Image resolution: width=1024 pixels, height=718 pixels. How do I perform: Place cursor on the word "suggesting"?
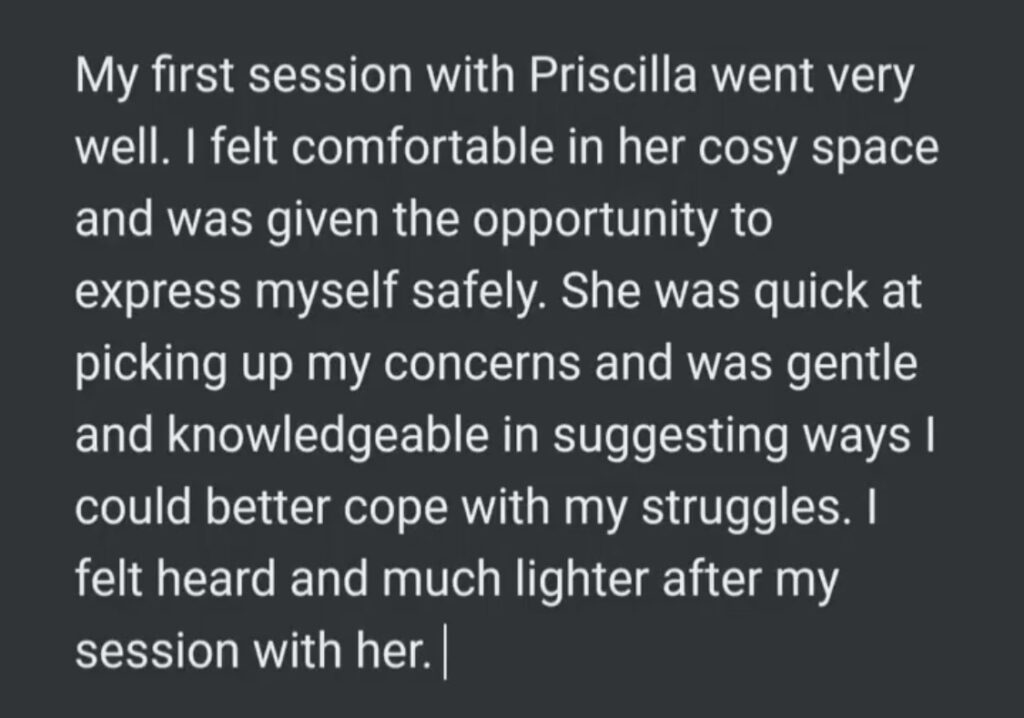coord(671,438)
